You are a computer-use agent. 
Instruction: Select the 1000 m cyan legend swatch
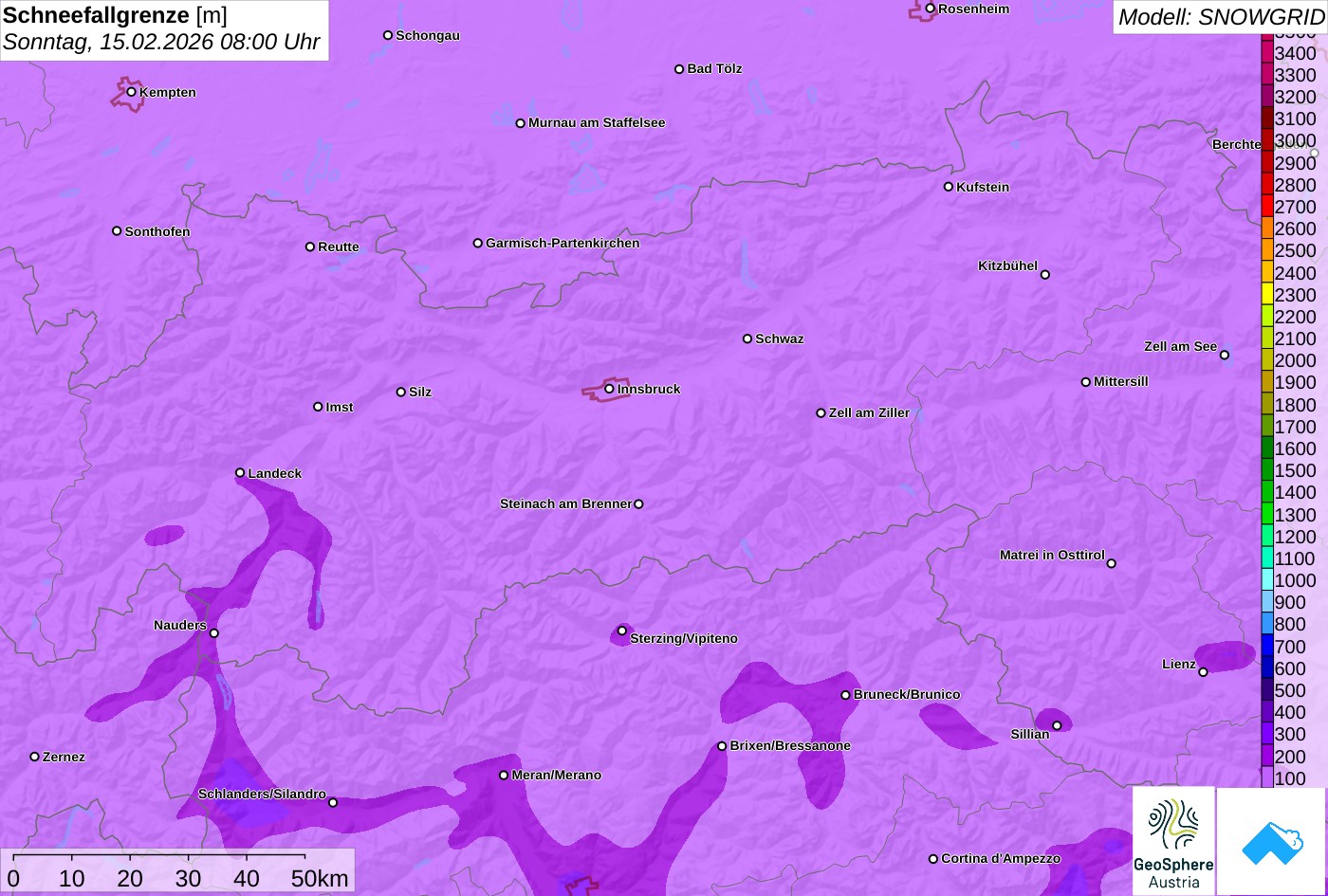coord(1267,580)
